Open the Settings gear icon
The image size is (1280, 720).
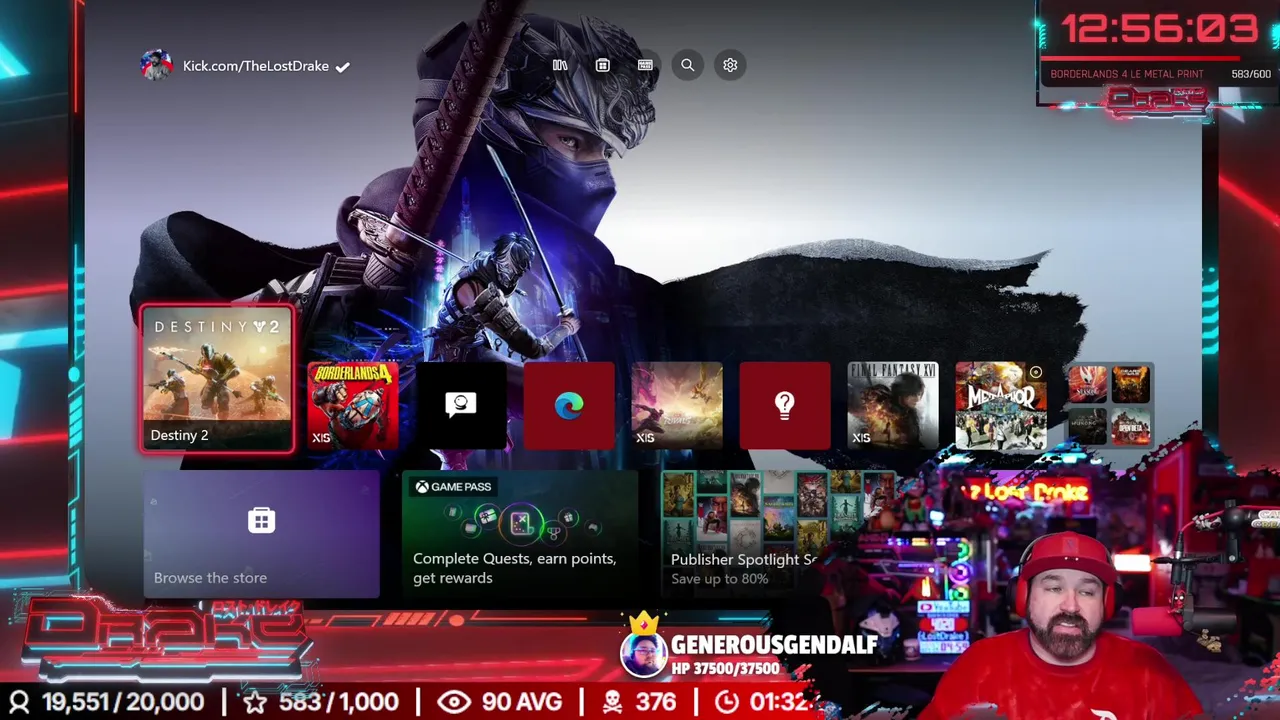[730, 65]
